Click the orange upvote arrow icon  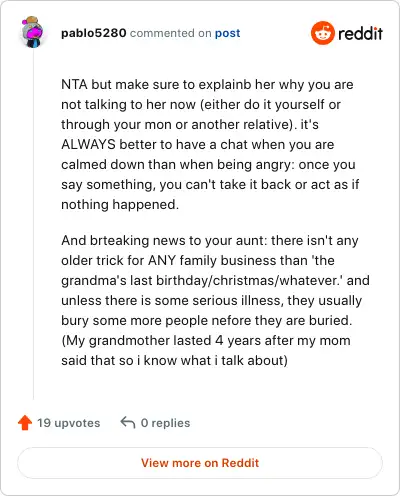(25, 423)
